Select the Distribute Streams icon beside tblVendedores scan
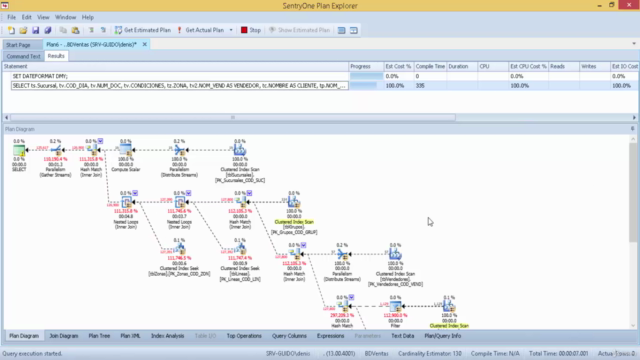The width and height of the screenshot is (640, 360). pyautogui.click(x=342, y=254)
